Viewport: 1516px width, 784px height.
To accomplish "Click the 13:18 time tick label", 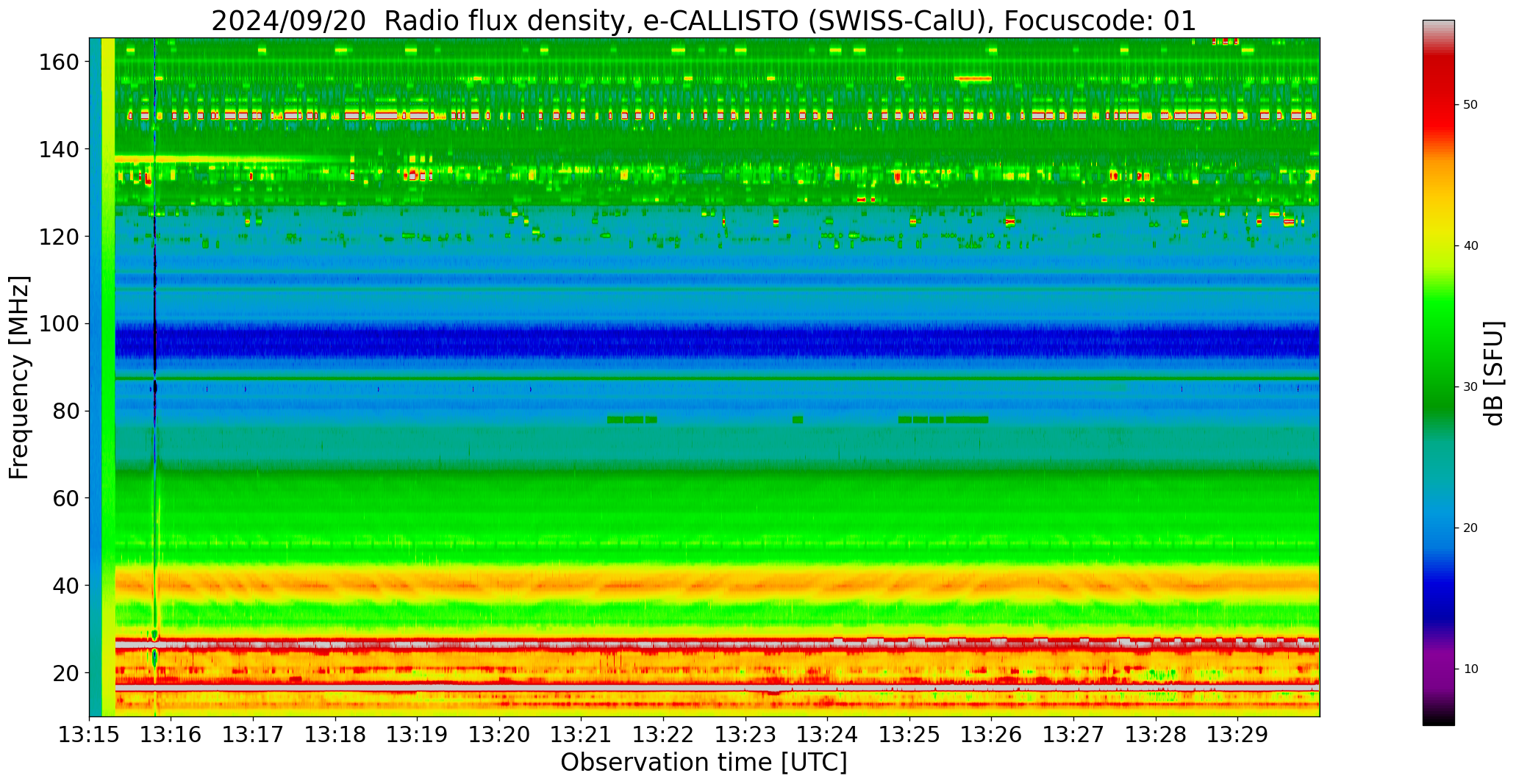I will [336, 734].
